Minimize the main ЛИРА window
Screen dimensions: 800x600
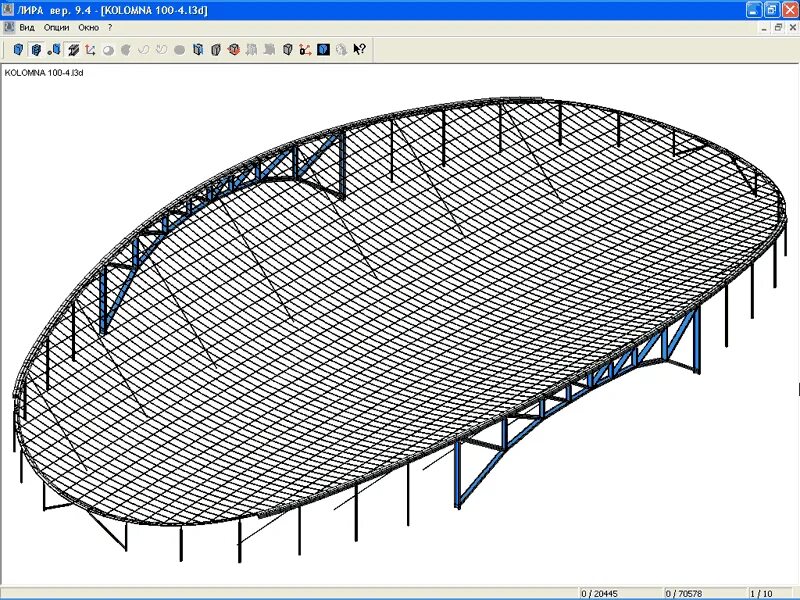tap(754, 10)
